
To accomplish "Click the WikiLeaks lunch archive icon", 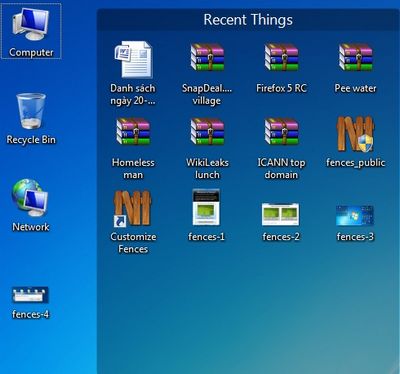I will pos(207,131).
